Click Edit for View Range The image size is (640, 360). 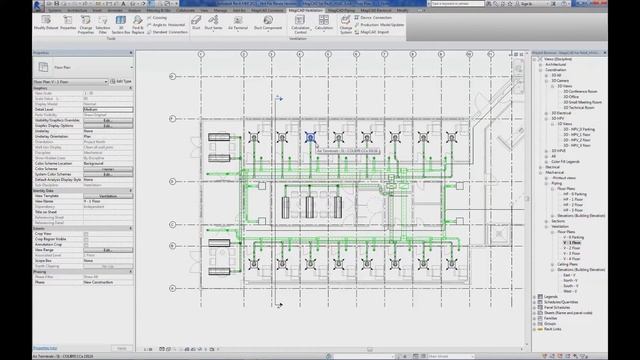coord(108,250)
